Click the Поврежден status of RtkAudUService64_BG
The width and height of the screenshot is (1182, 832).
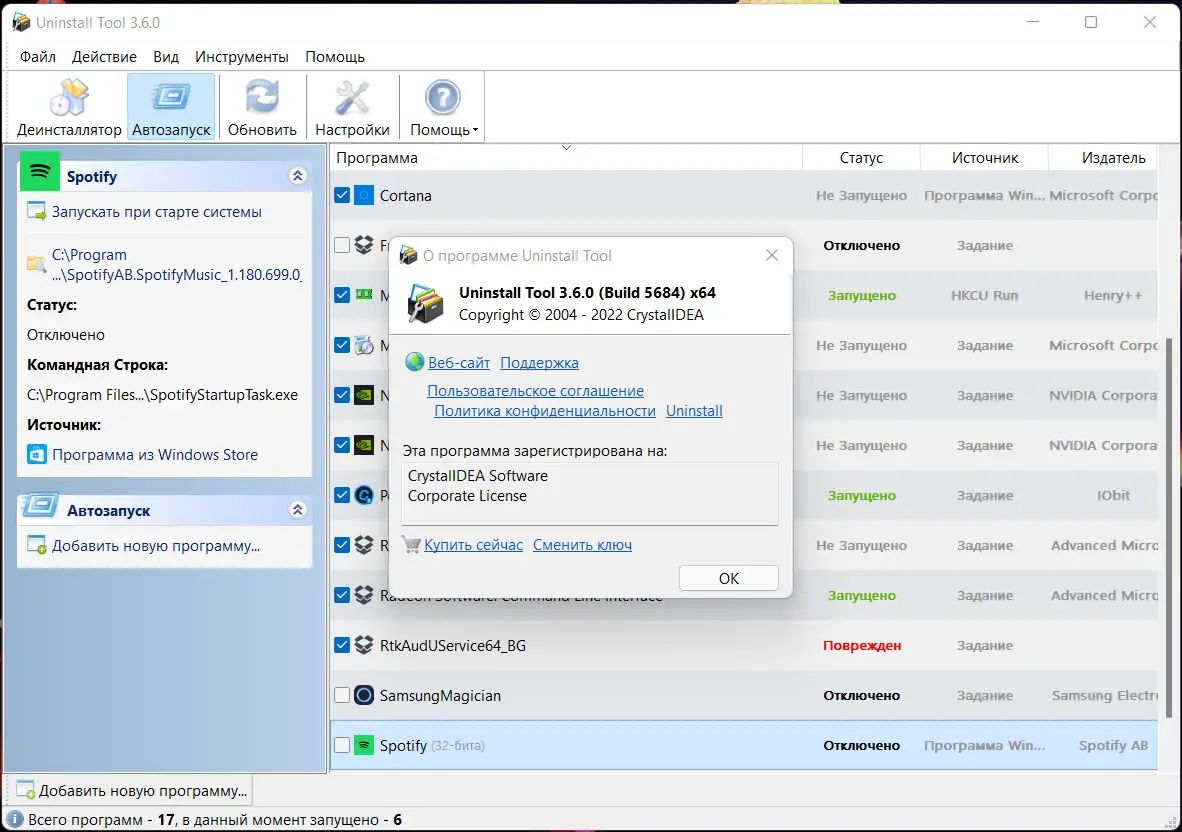[x=862, y=645]
